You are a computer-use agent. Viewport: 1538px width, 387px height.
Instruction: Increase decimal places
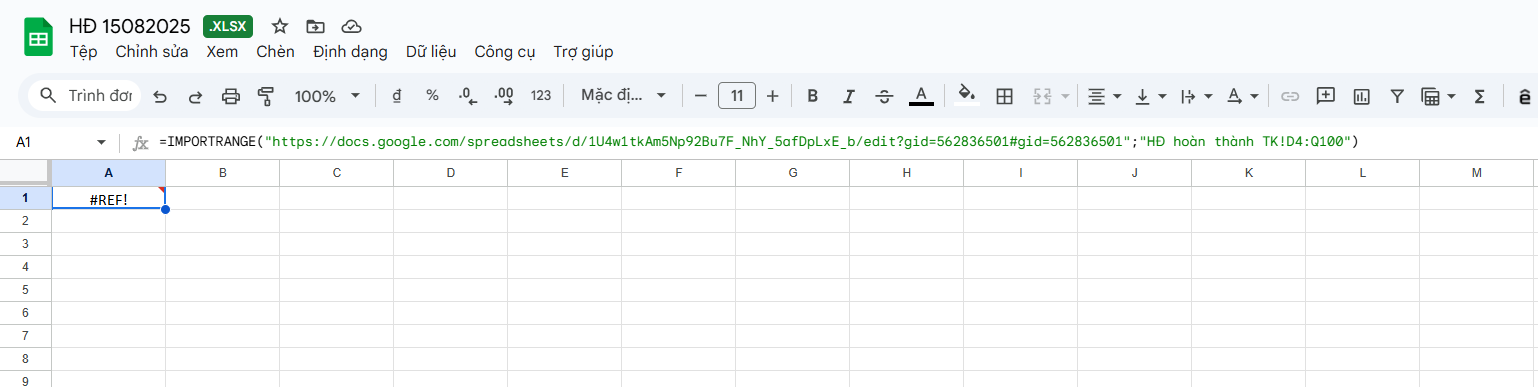504,96
